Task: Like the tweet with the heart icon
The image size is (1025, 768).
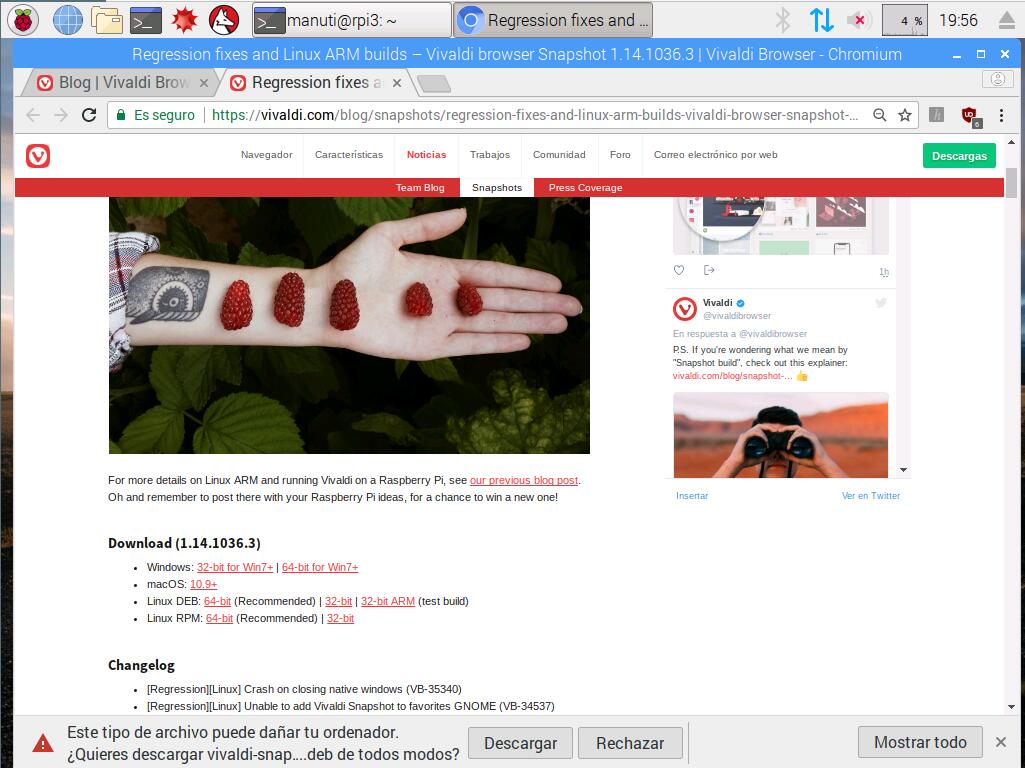Action: click(679, 270)
